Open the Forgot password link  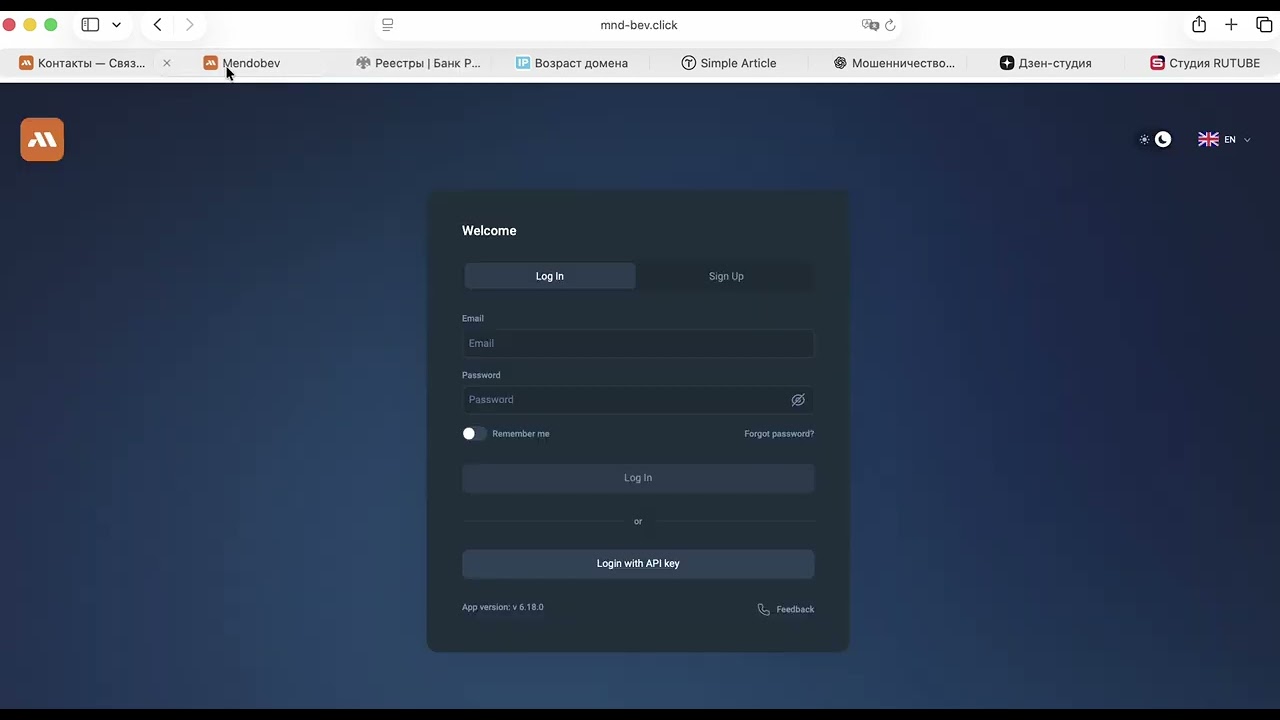coord(779,434)
